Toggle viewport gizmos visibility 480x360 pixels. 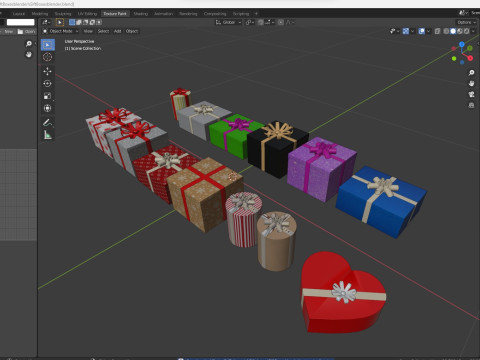[406, 31]
